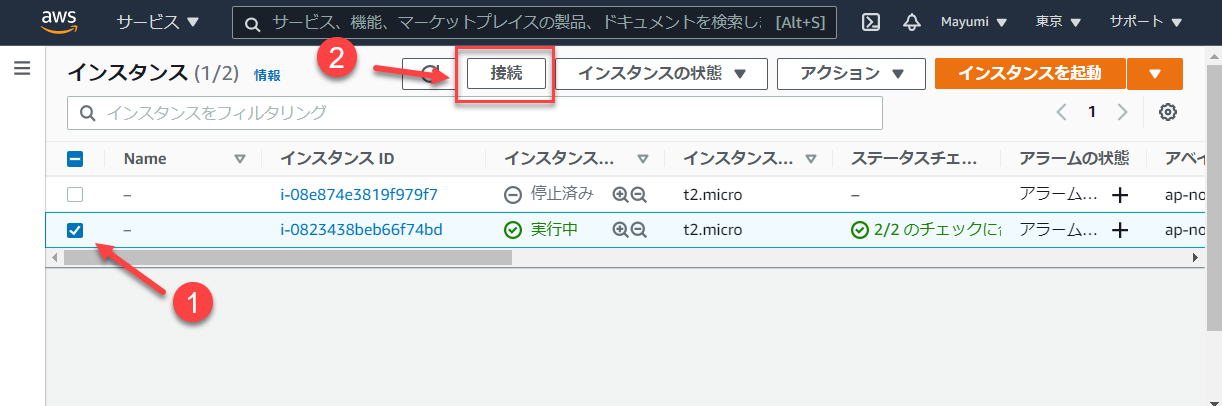
Task: Open launch instance split-button arrow
Action: coord(1155,73)
